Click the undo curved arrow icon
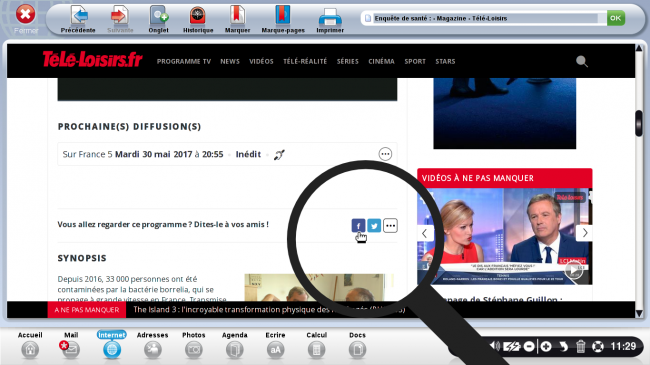Viewport: 650px width, 365px height. pos(563,346)
